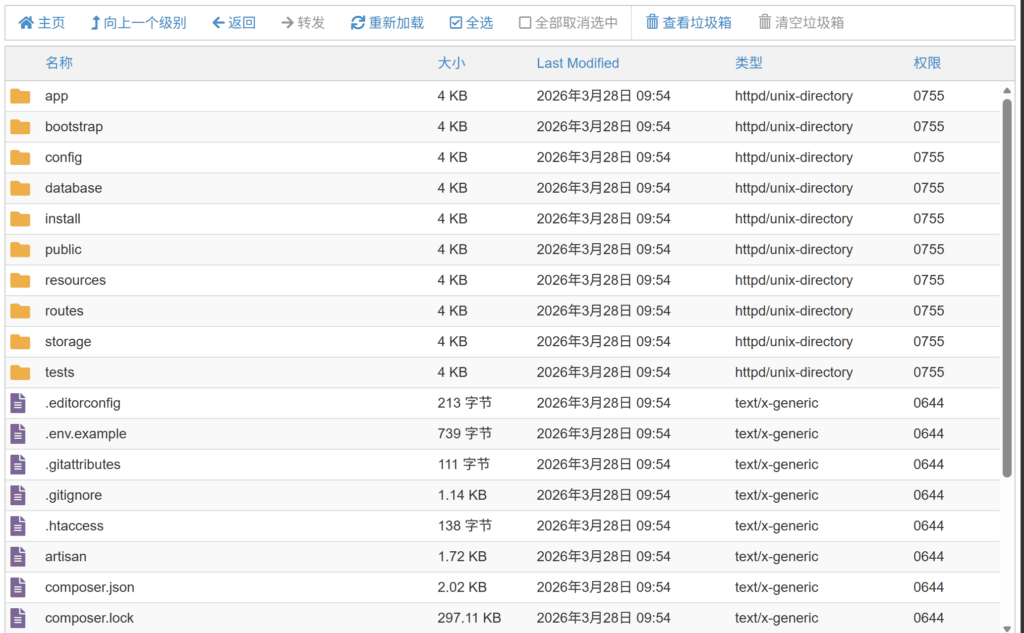Sort files by the 名称 column header

(x=59, y=62)
